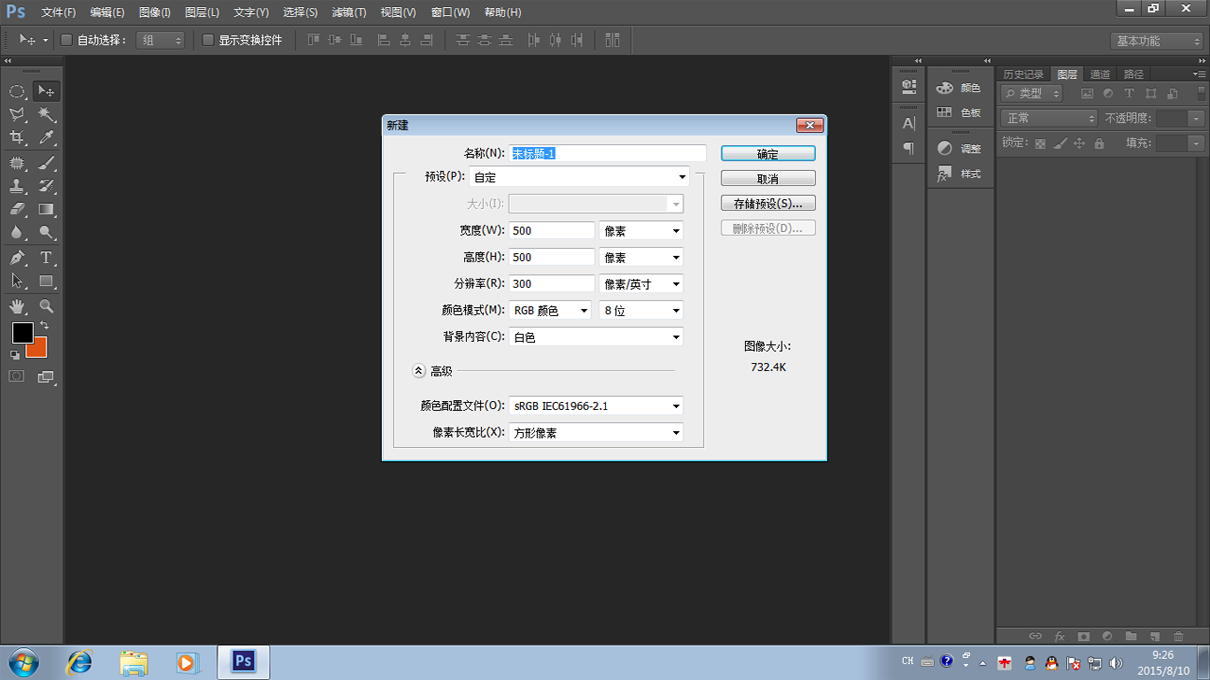Toggle lock transparent pixels

pos(1040,144)
